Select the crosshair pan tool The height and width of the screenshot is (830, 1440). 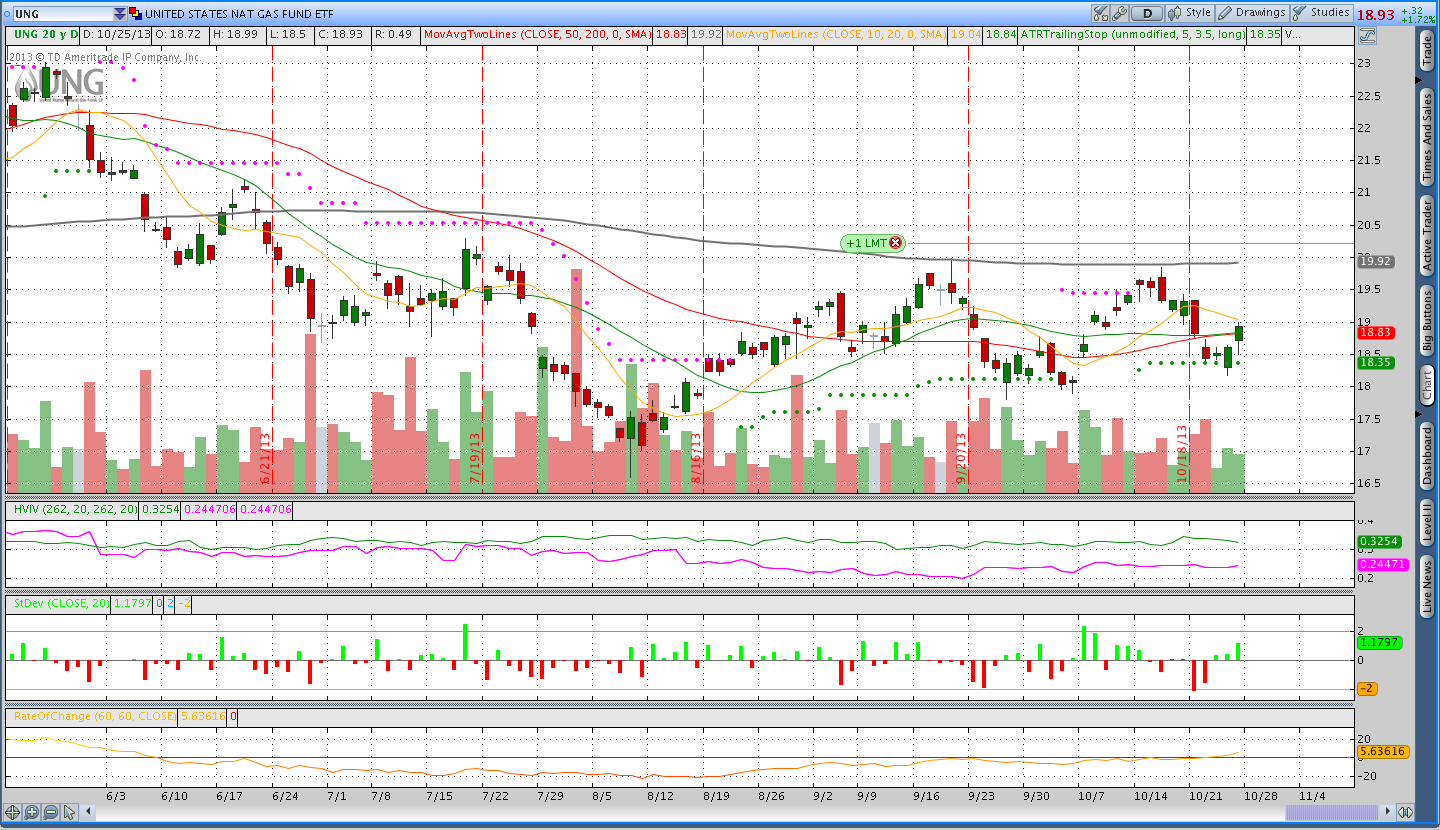click(13, 812)
